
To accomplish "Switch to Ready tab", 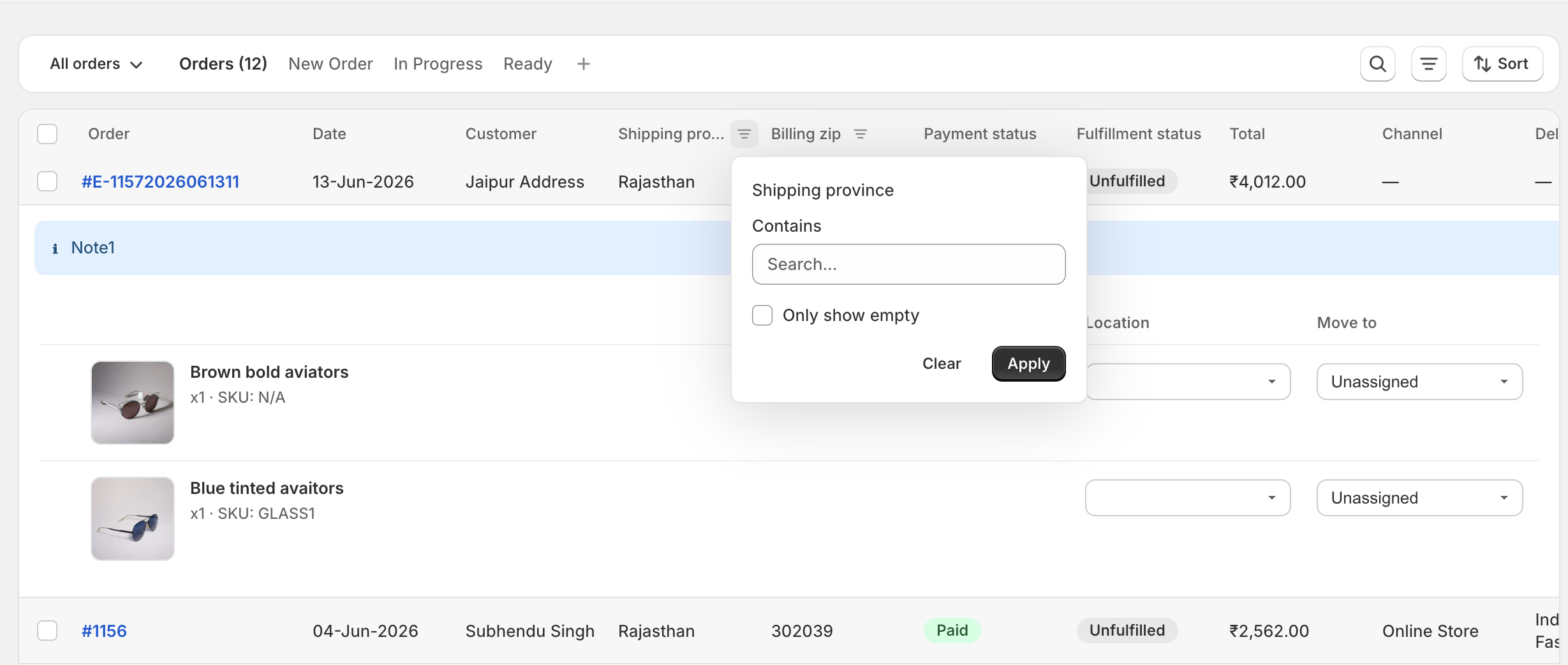I will 528,64.
